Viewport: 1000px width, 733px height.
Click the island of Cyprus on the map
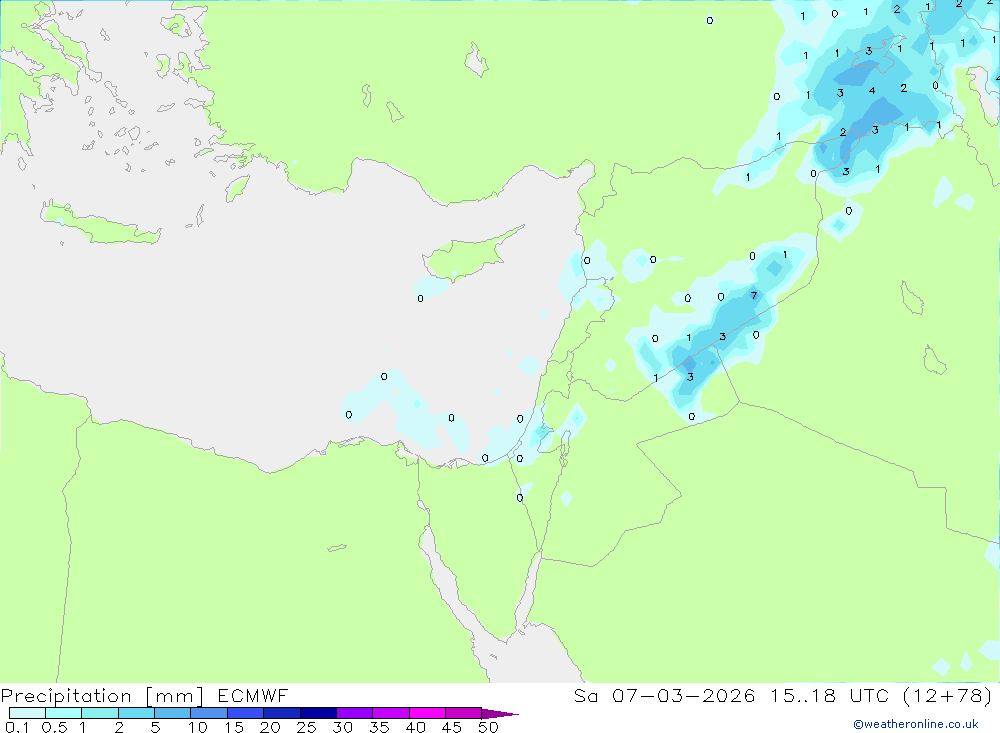click(469, 256)
